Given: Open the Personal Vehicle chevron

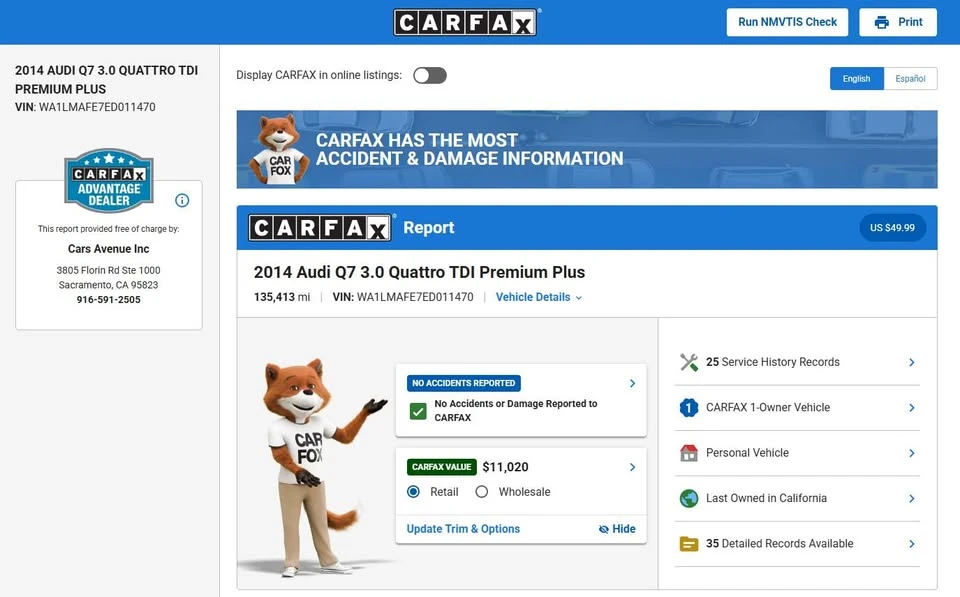Looking at the screenshot, I should pyautogui.click(x=912, y=453).
